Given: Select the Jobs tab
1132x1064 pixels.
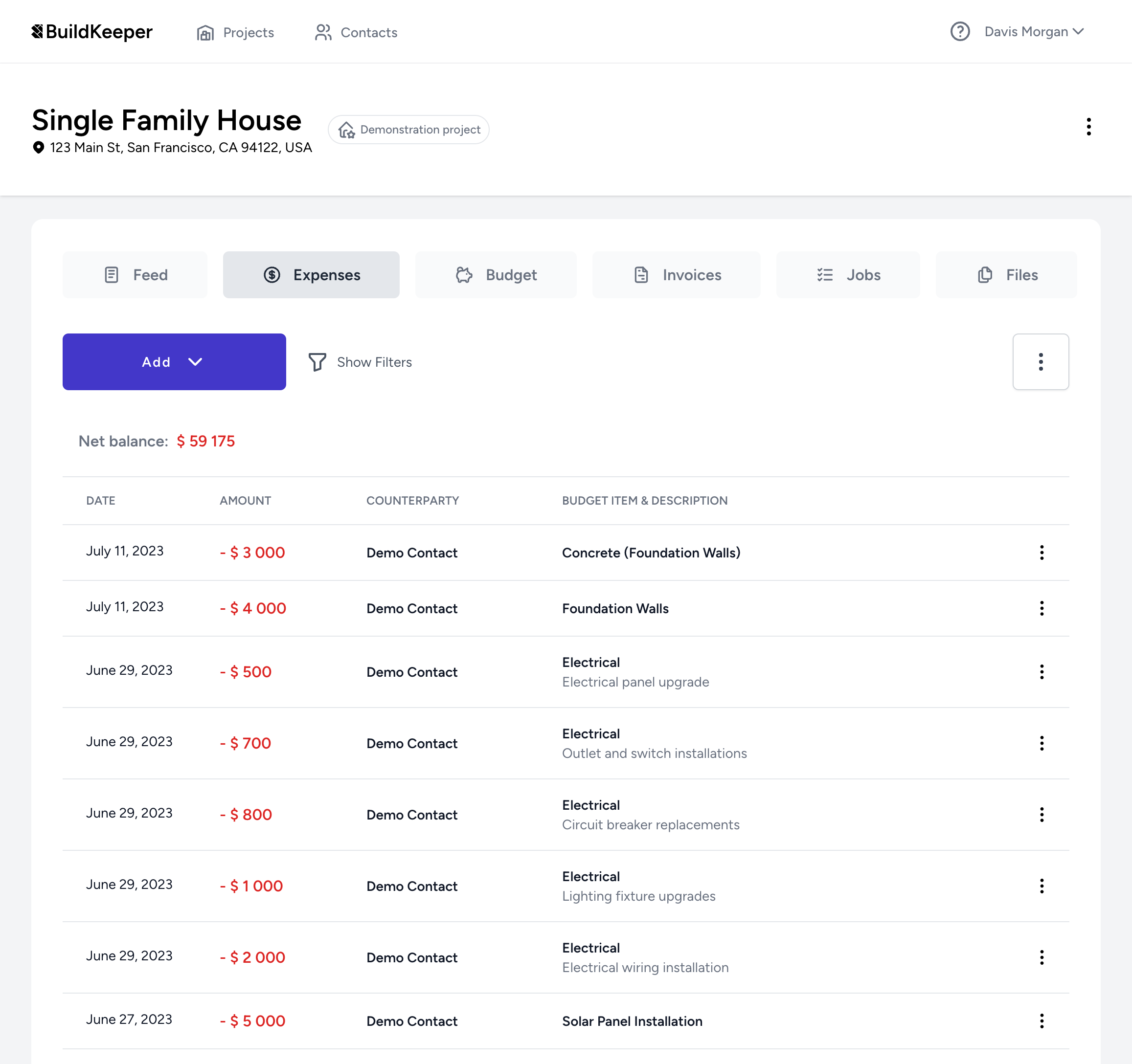Looking at the screenshot, I should coord(847,274).
